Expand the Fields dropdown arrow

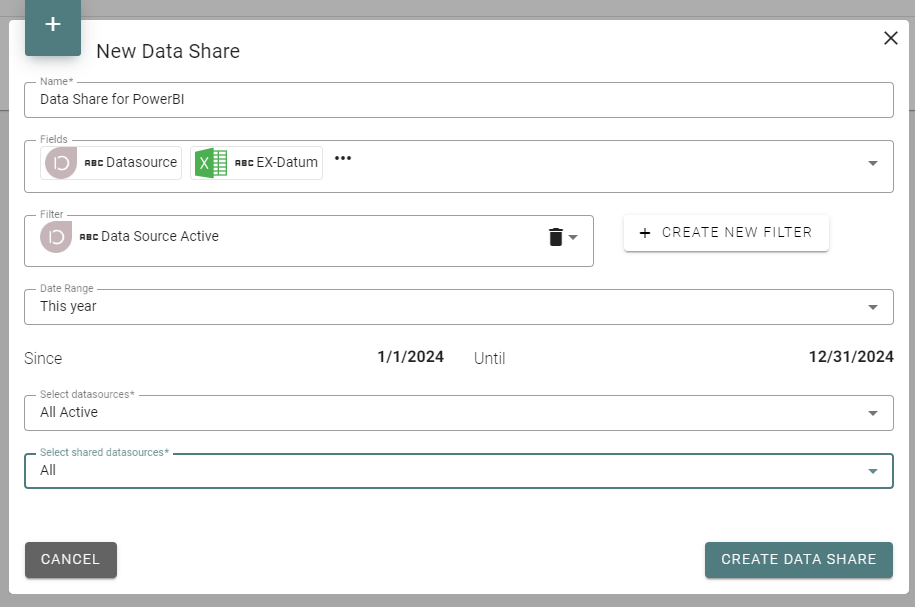point(873,164)
